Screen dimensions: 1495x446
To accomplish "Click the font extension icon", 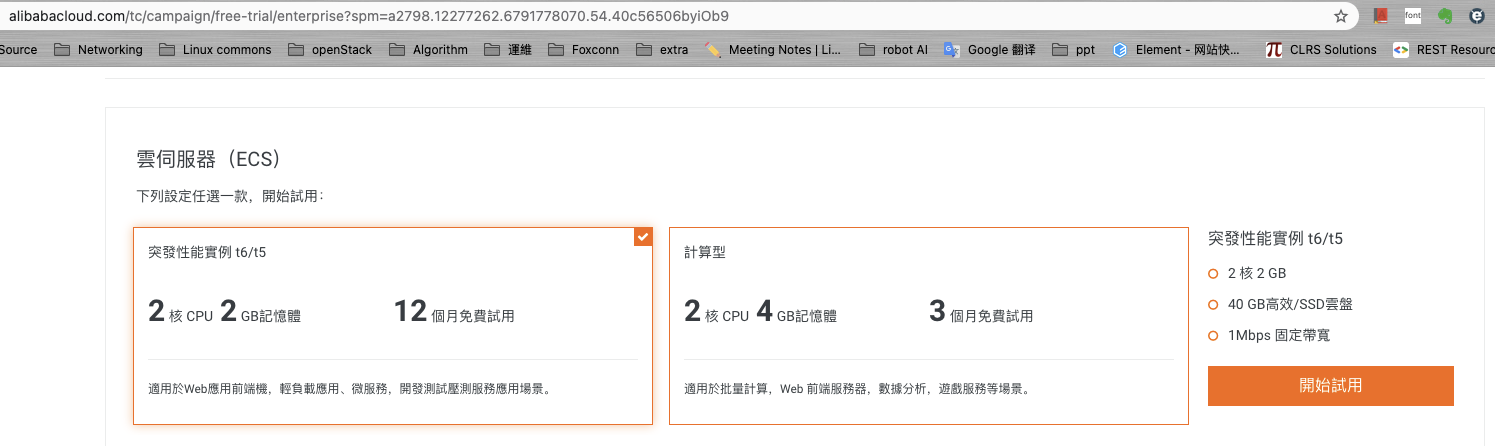I will 1412,16.
